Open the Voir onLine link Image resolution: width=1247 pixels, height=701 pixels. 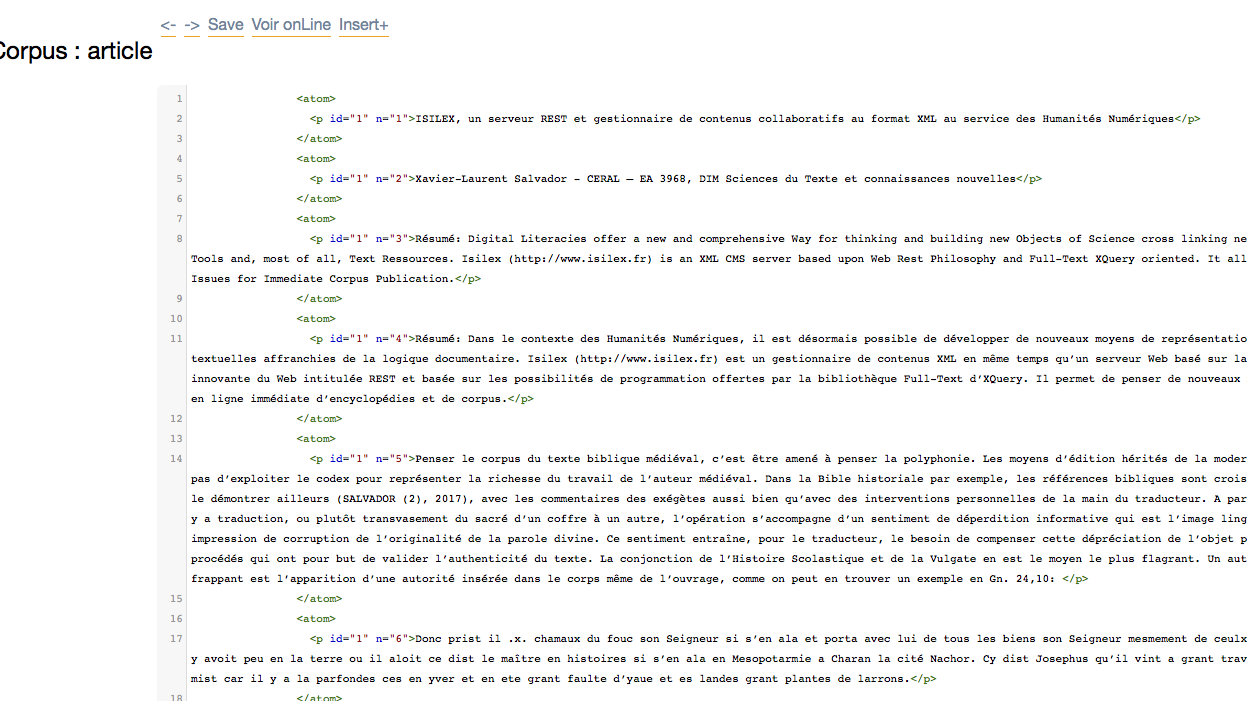(291, 25)
